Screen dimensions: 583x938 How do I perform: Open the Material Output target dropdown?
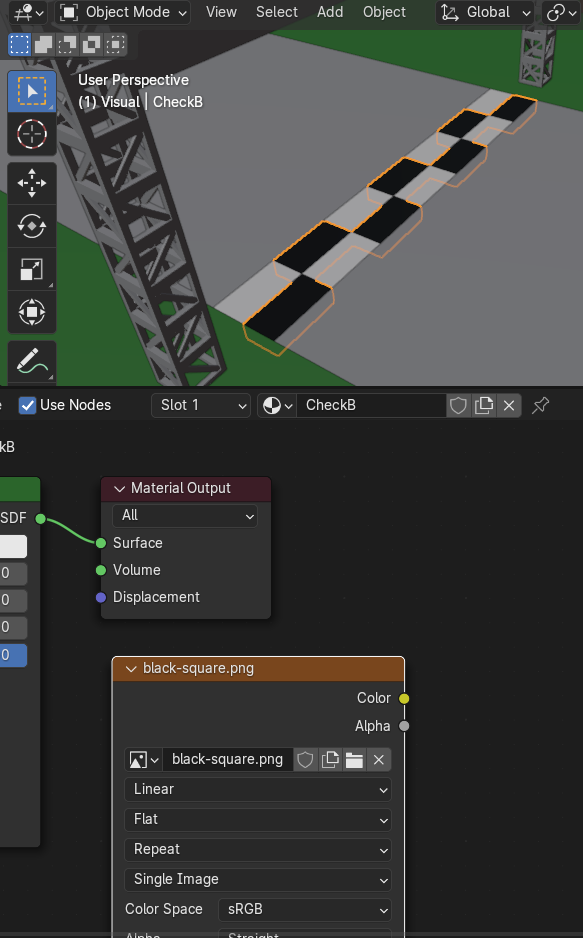[x=185, y=516]
